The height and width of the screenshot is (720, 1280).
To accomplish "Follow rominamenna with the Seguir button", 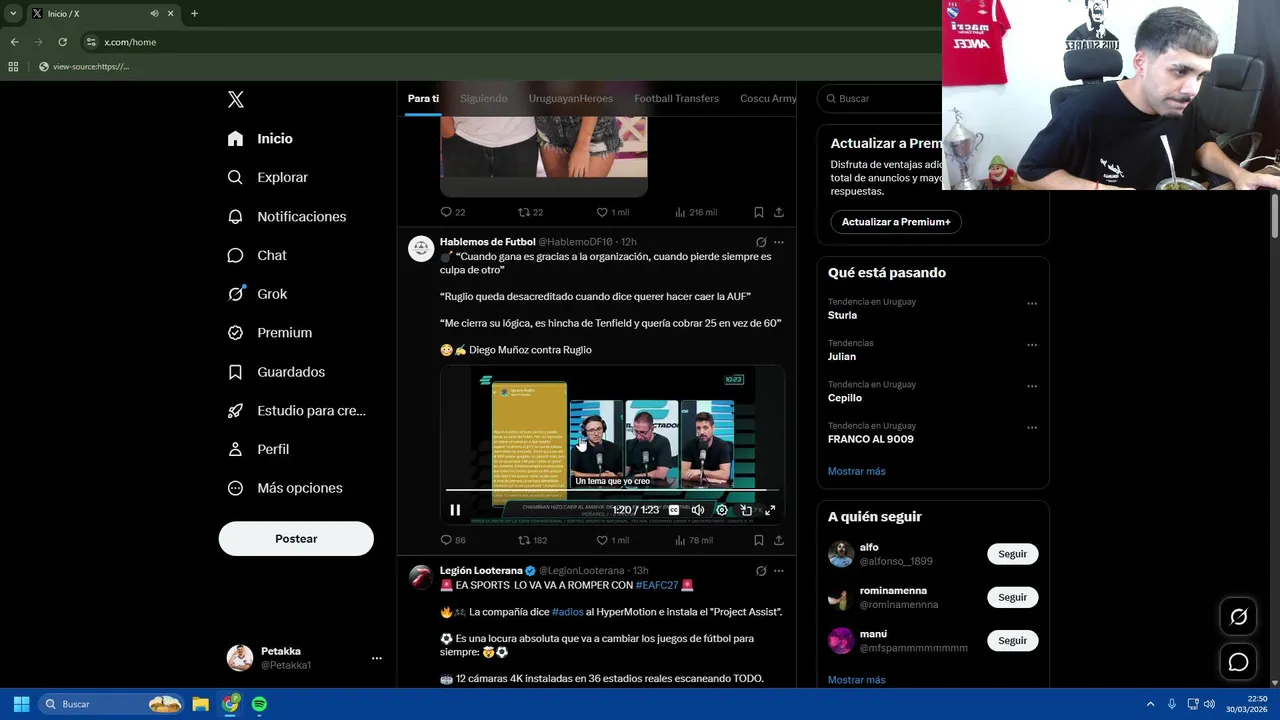I will [1012, 597].
